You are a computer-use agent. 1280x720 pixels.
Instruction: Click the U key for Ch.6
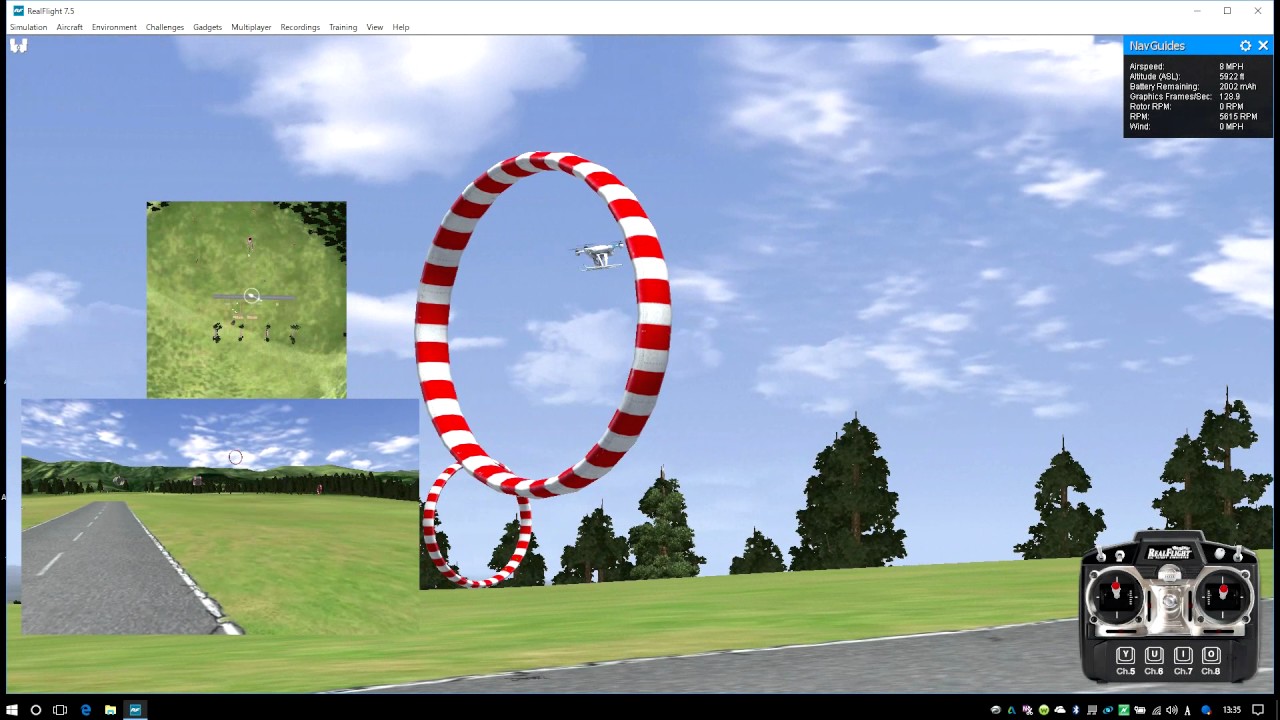click(1154, 655)
